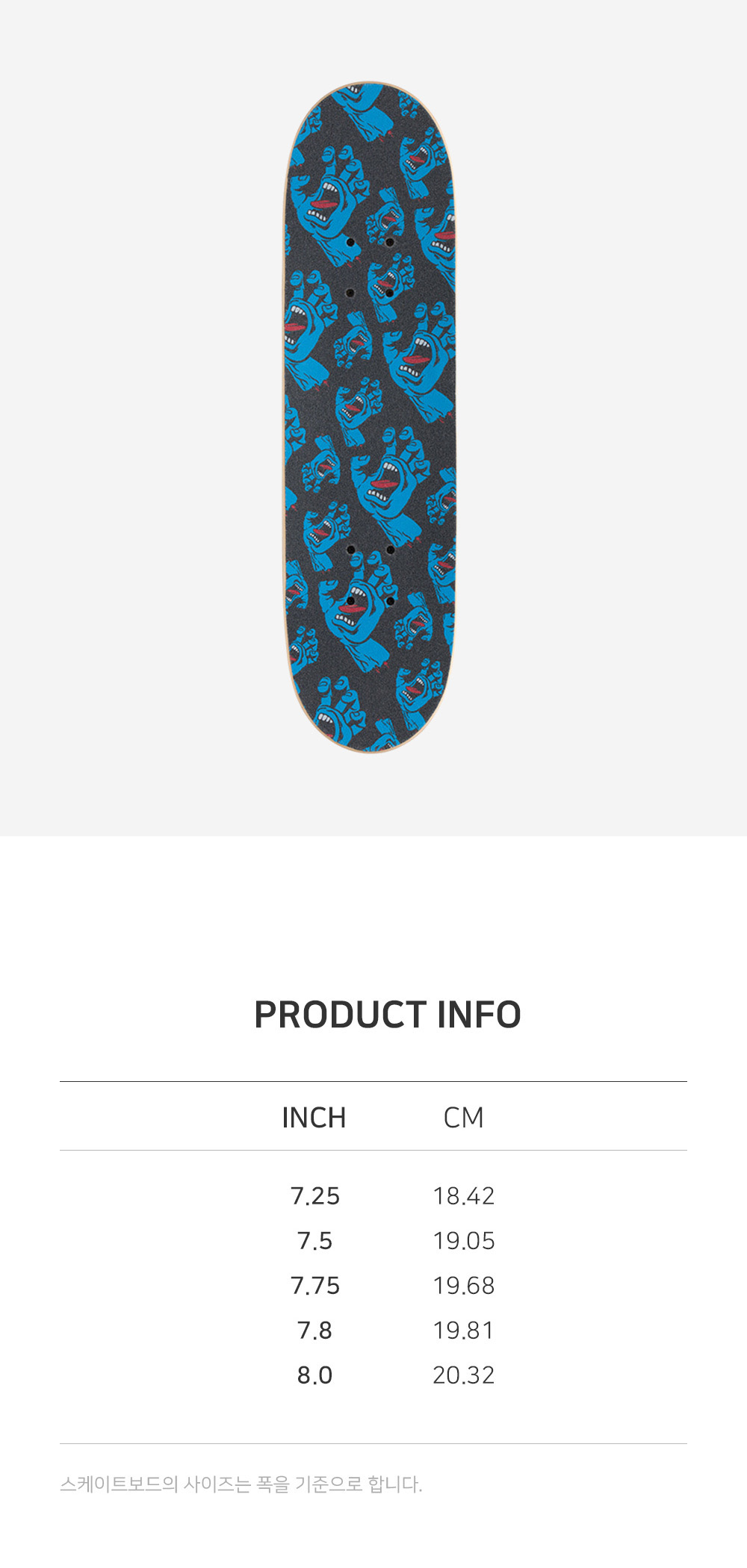Screen dimensions: 747x1568
Task: Click the 7.8 inch size value
Action: (x=314, y=1331)
